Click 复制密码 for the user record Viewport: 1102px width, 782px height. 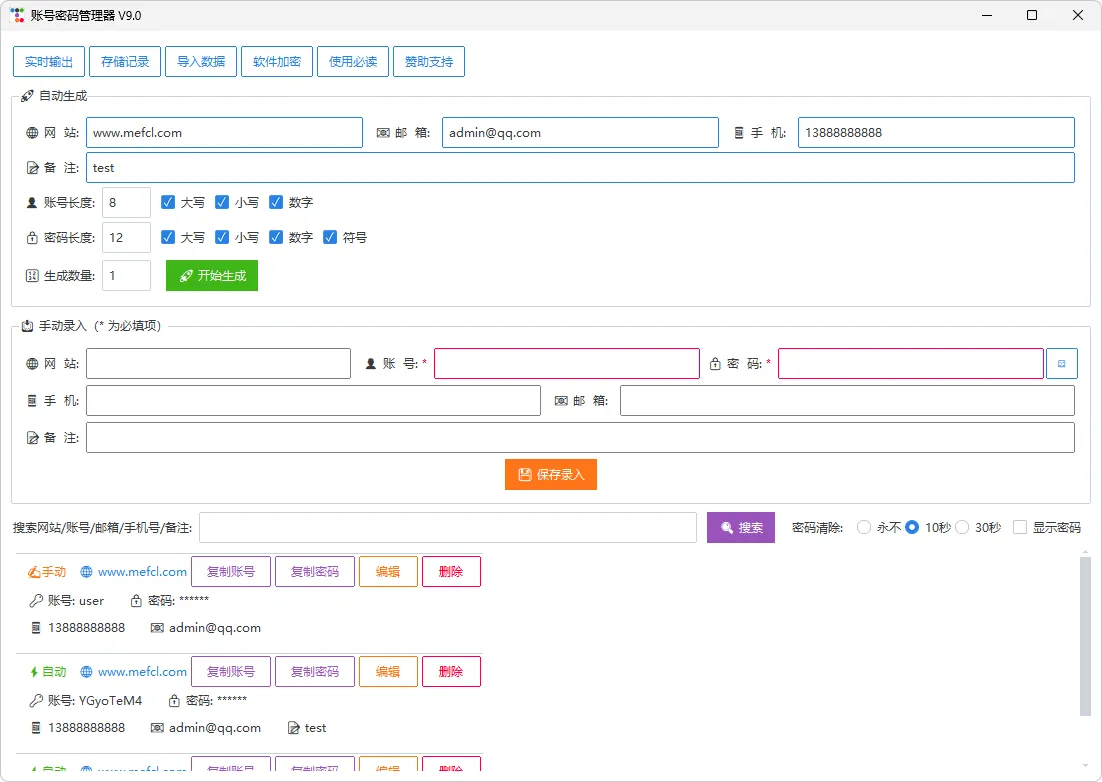315,572
